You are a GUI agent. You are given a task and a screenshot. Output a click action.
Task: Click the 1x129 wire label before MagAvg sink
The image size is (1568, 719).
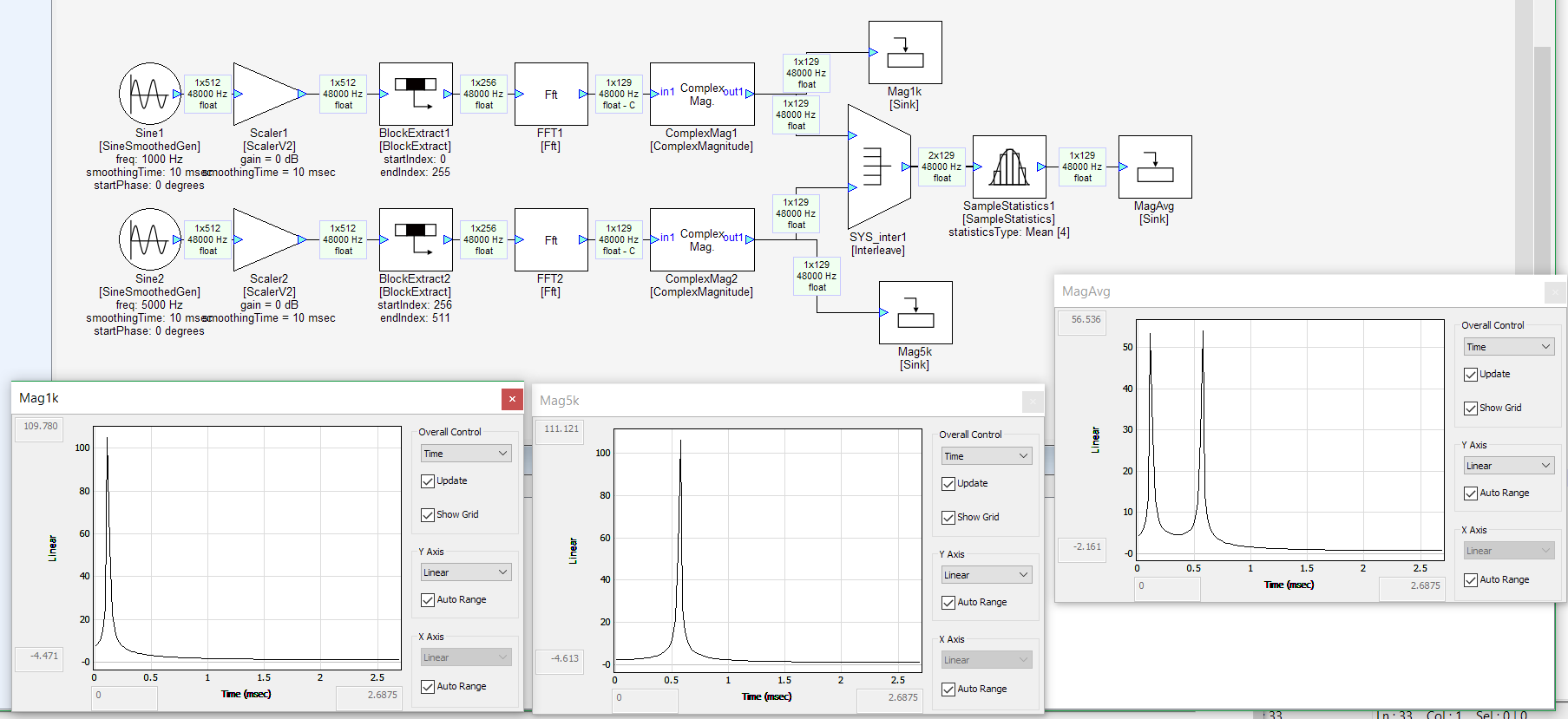[1082, 167]
